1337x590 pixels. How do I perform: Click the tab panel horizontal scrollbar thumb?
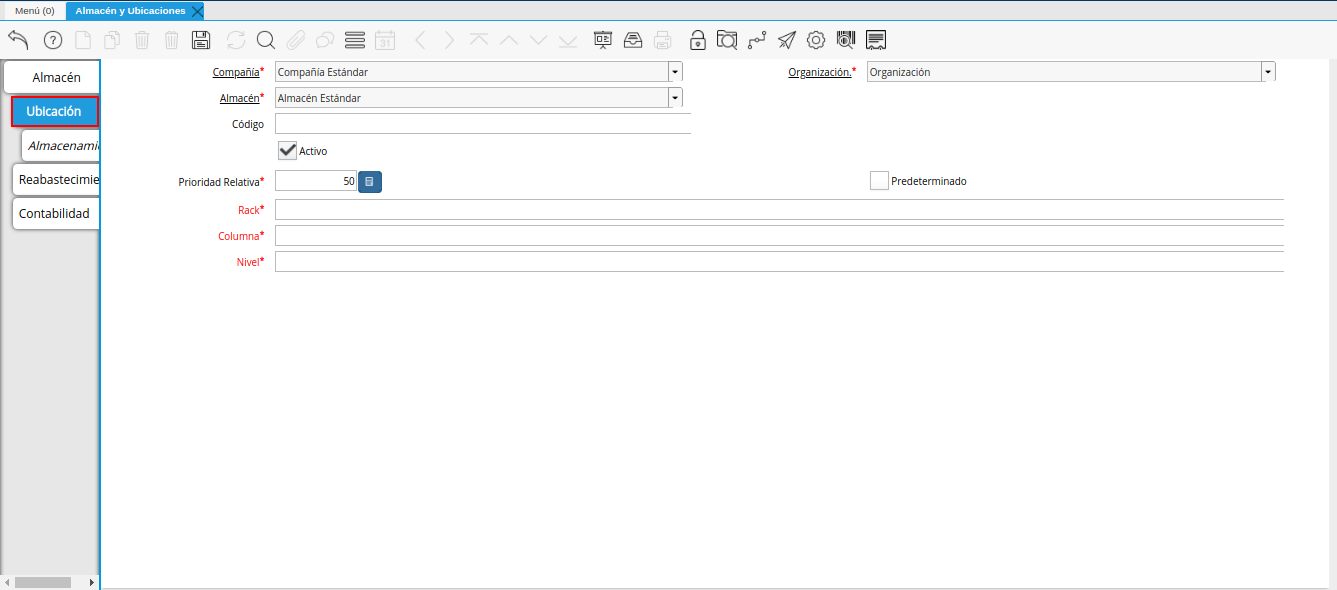point(43,582)
